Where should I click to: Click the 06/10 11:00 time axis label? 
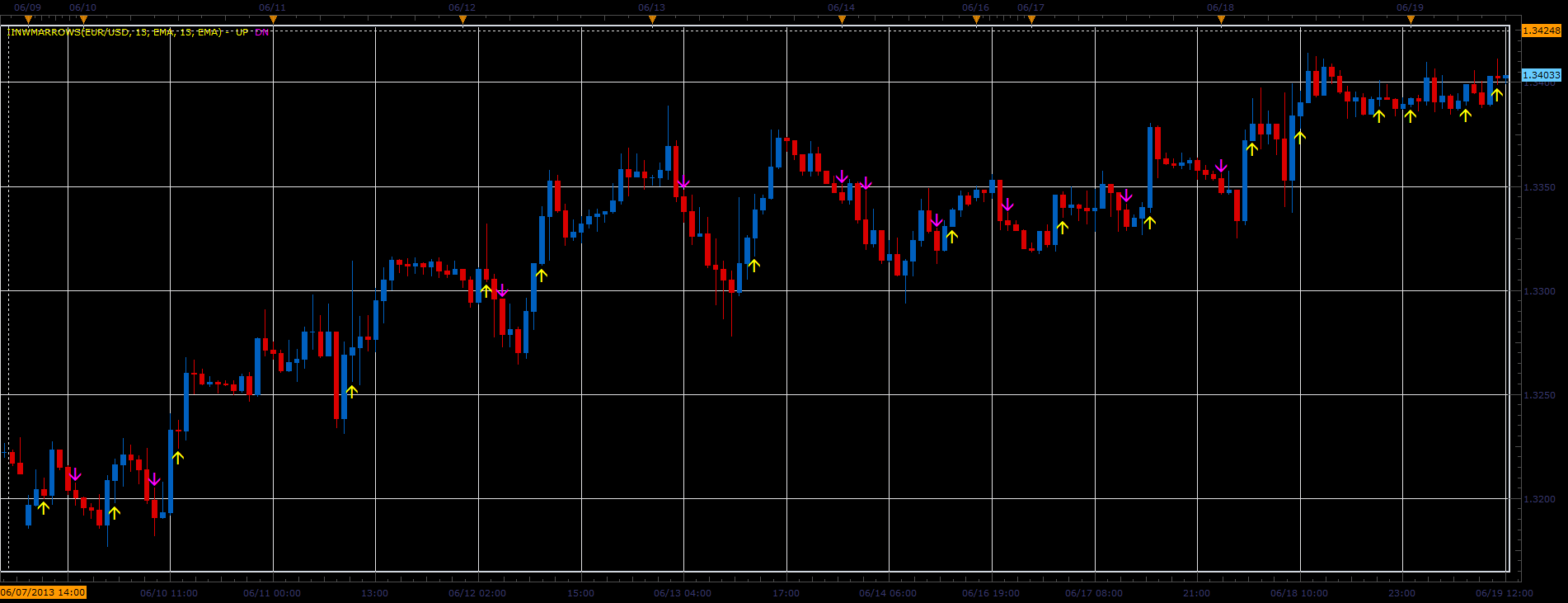tap(169, 593)
